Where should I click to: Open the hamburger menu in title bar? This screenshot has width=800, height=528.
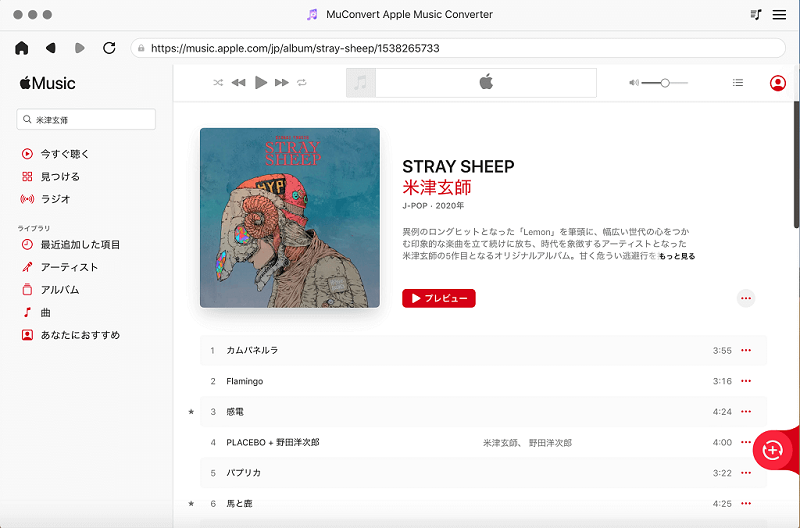pos(779,14)
